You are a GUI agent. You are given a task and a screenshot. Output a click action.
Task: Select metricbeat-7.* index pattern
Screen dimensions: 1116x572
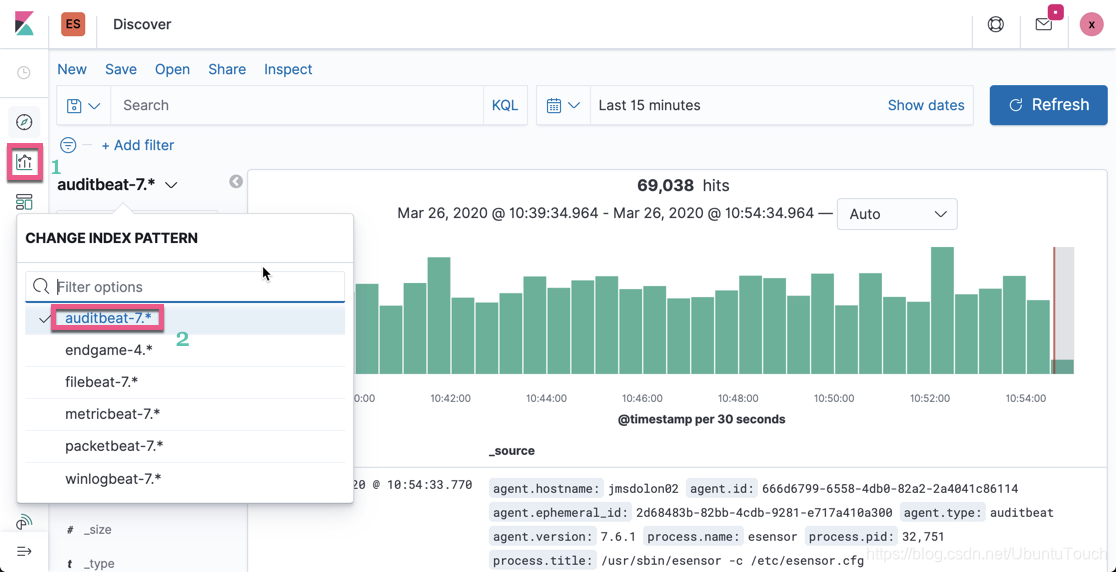(185, 415)
